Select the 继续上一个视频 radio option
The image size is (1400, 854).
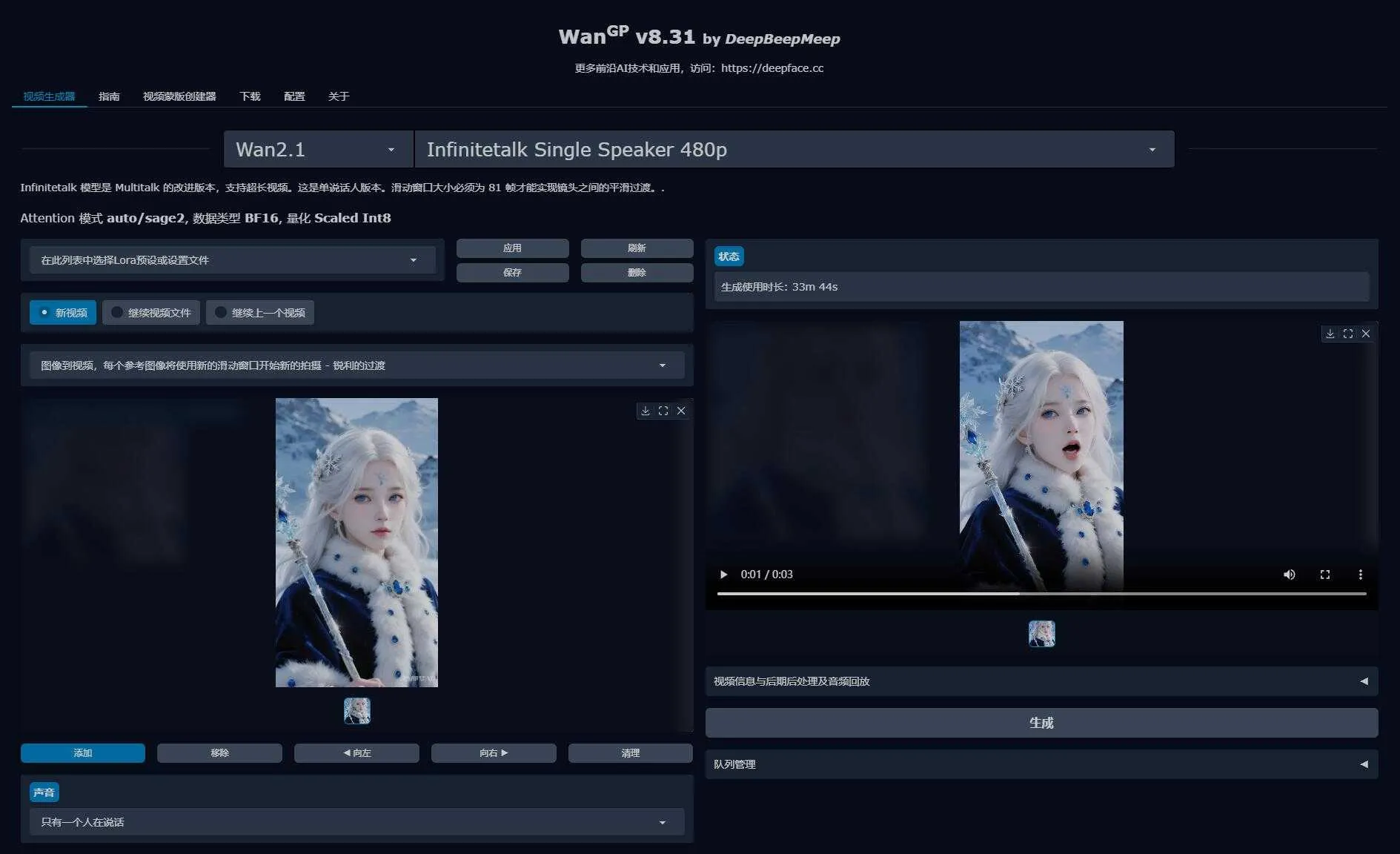(260, 313)
